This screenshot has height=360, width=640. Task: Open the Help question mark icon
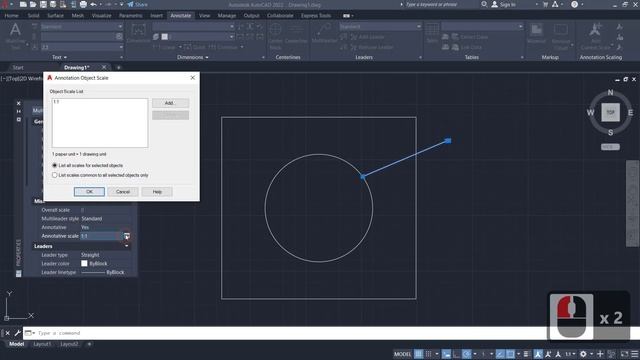(574, 4)
